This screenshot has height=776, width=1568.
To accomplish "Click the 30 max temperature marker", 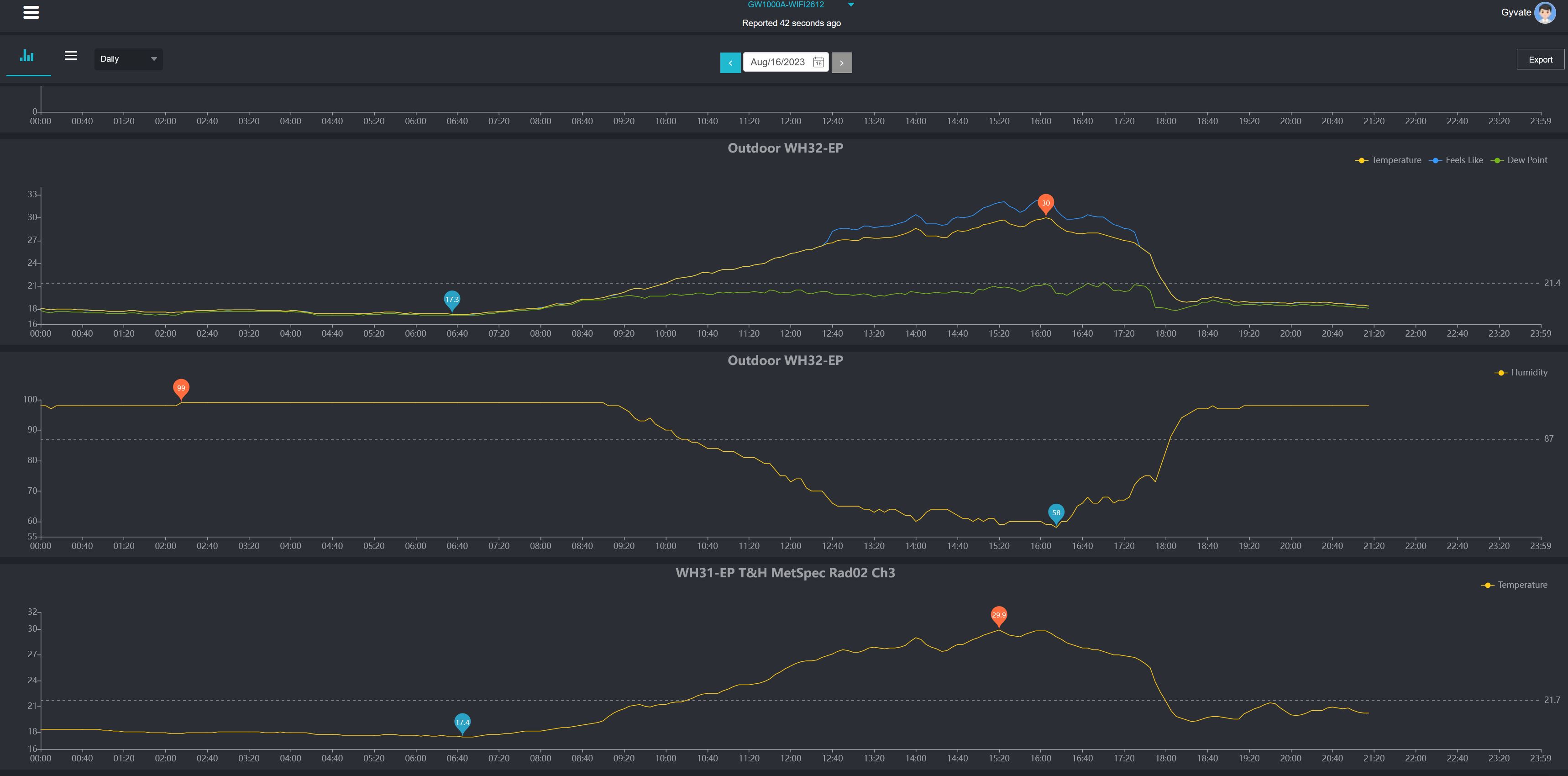I will tap(1045, 203).
